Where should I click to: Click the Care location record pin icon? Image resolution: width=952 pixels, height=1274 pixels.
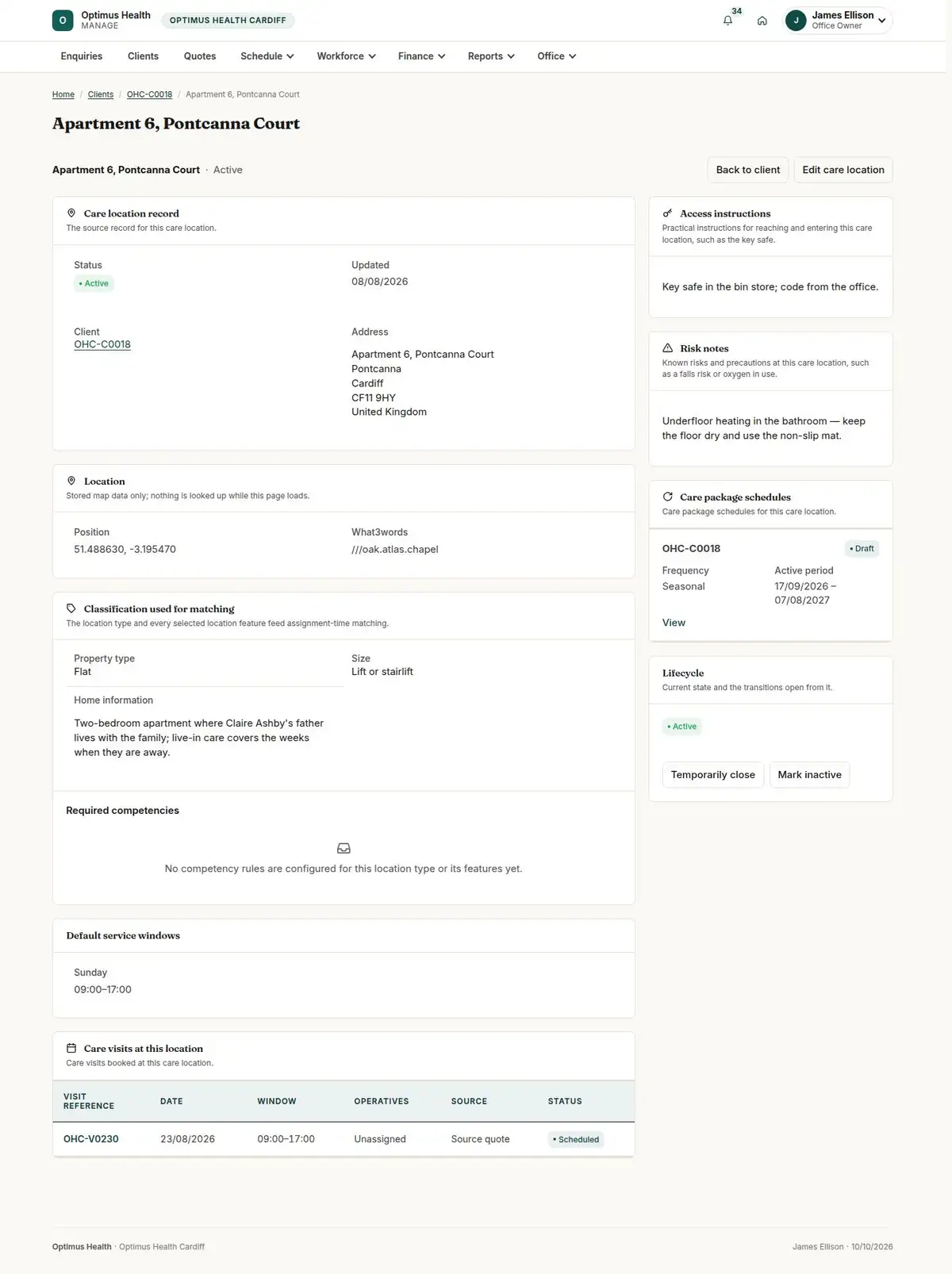pyautogui.click(x=71, y=213)
